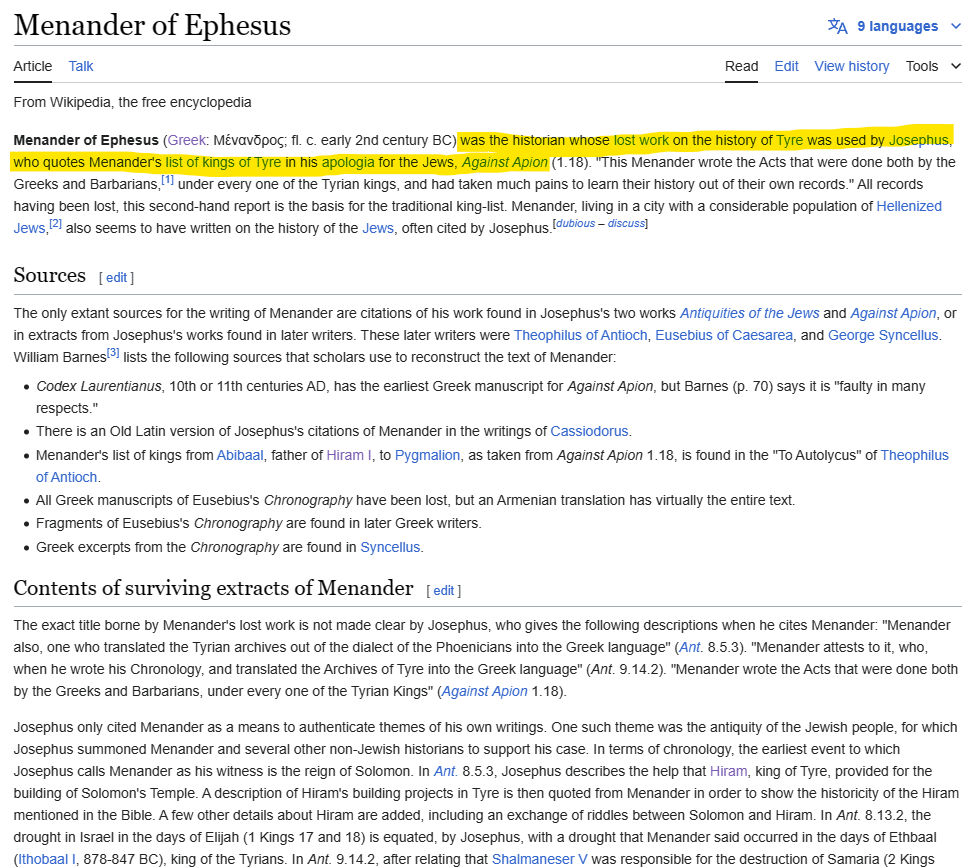Open Theophilus of Antioch link in bullet list
This screenshot has width=974, height=868.
pos(914,455)
